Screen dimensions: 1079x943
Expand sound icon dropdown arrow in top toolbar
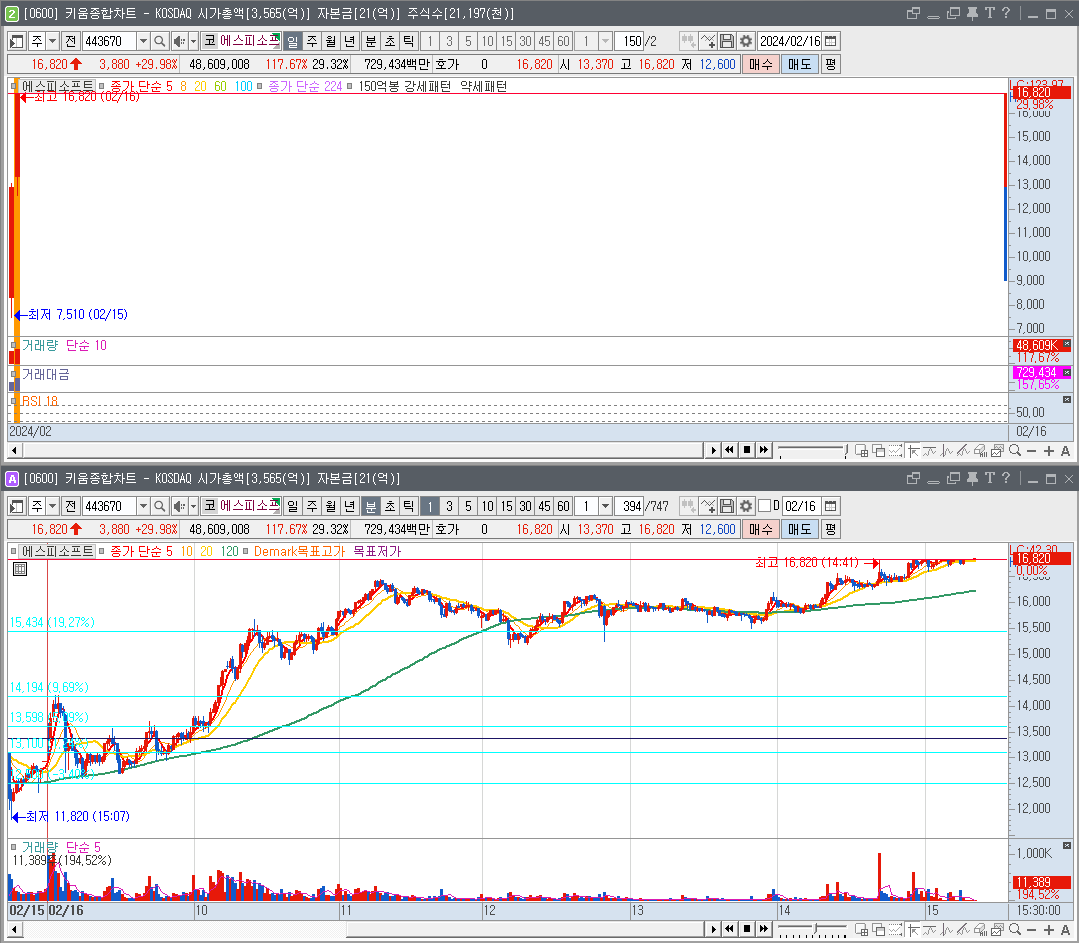point(193,41)
